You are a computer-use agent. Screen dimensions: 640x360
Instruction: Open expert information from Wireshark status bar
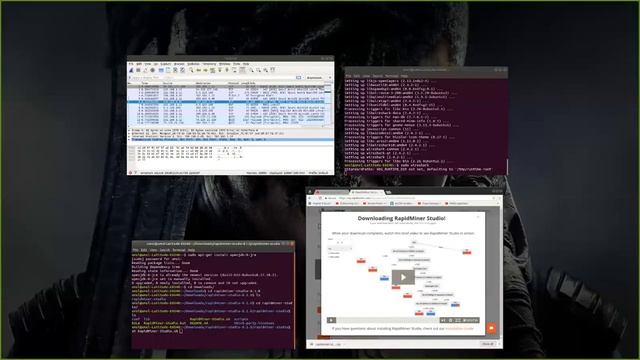pos(130,173)
